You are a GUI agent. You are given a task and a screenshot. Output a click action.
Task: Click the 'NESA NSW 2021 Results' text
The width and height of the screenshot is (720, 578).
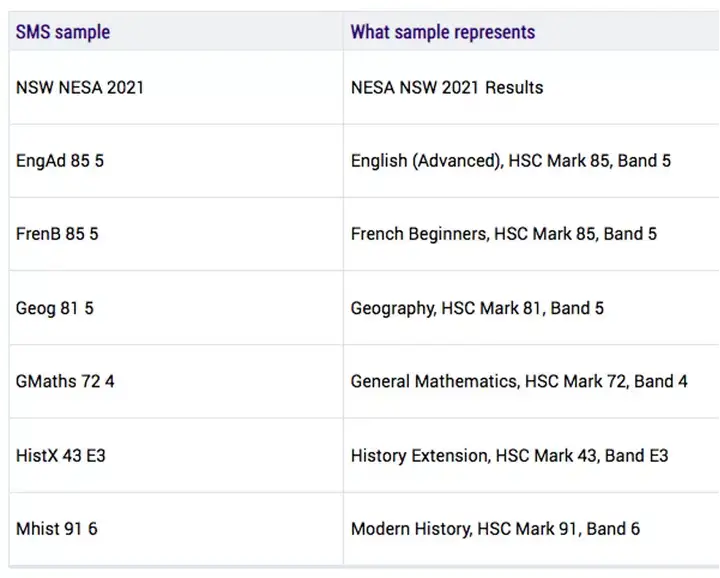(x=447, y=87)
